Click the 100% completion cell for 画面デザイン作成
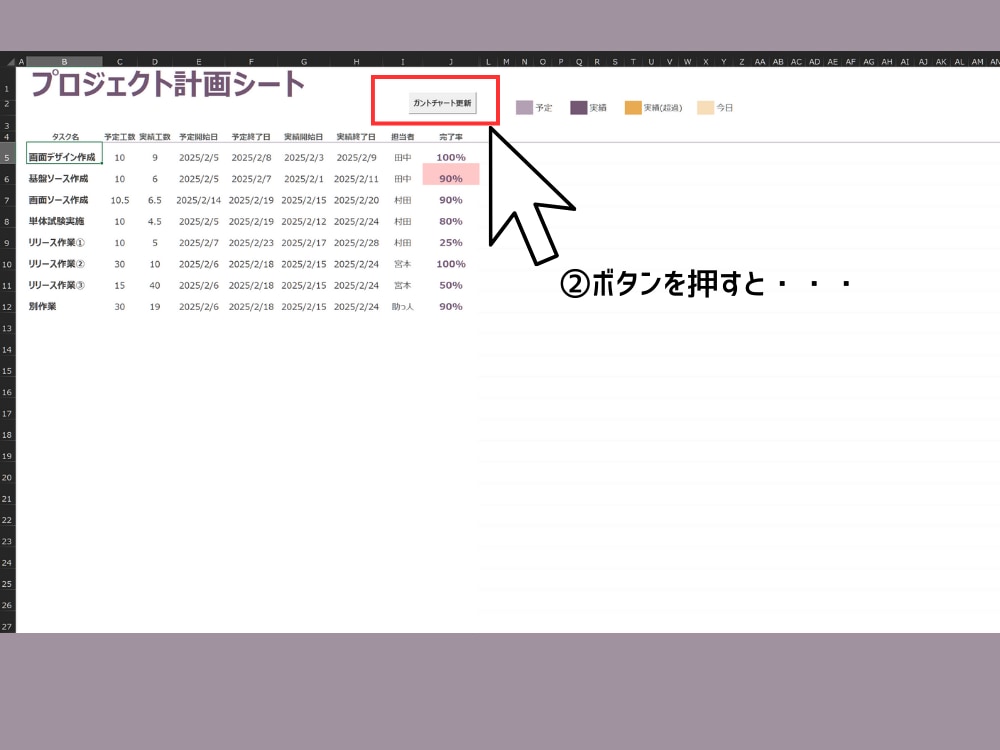The width and height of the screenshot is (1000, 750). 451,158
